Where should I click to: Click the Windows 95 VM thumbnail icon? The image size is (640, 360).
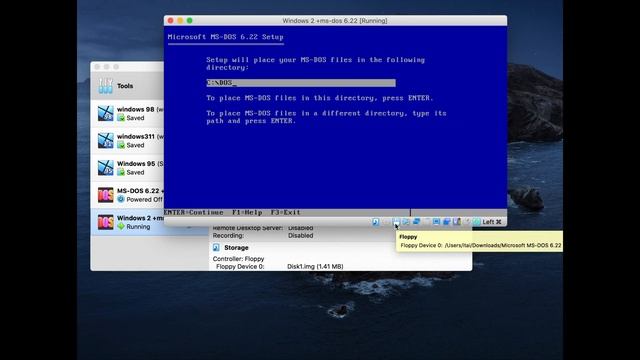coord(105,168)
